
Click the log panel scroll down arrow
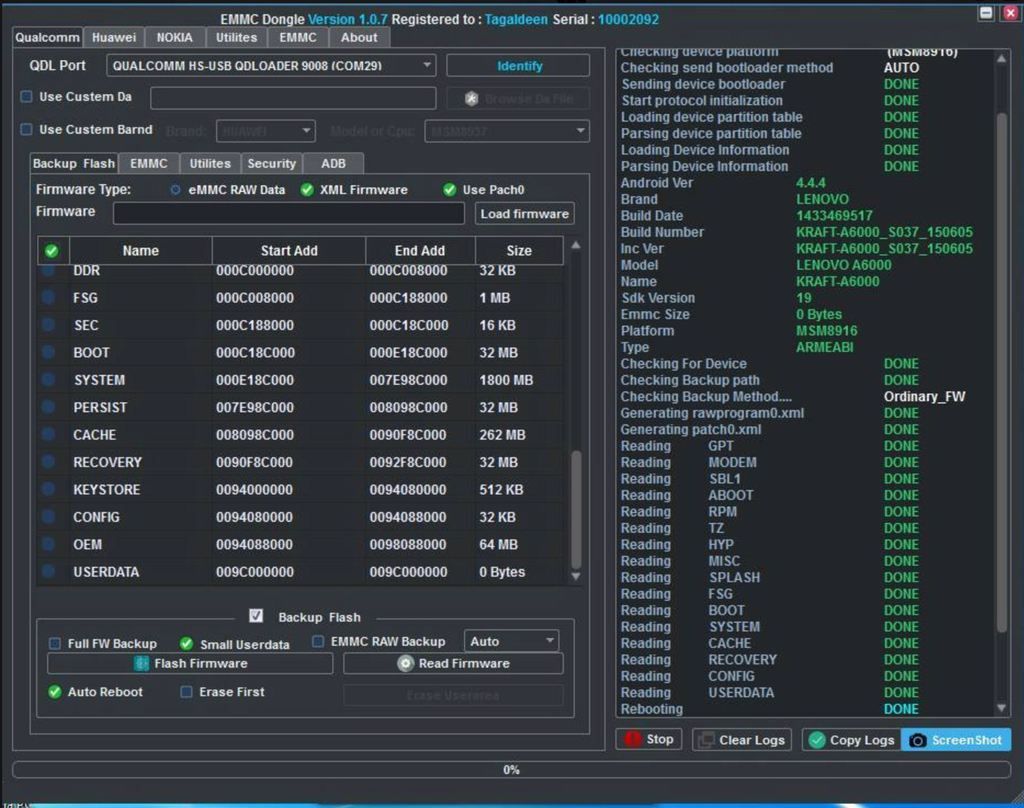point(1002,708)
